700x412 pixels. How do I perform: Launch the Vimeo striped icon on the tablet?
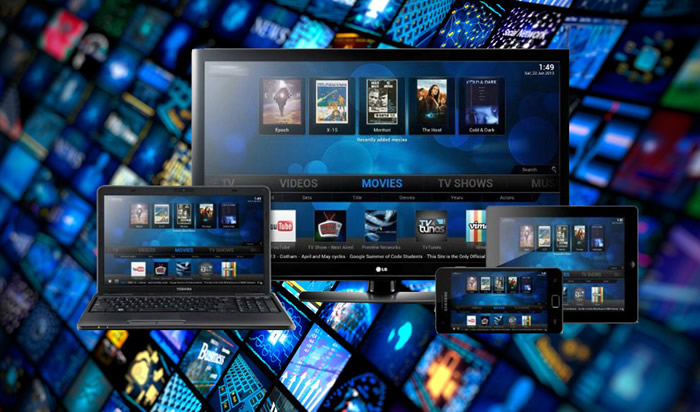[x=597, y=295]
